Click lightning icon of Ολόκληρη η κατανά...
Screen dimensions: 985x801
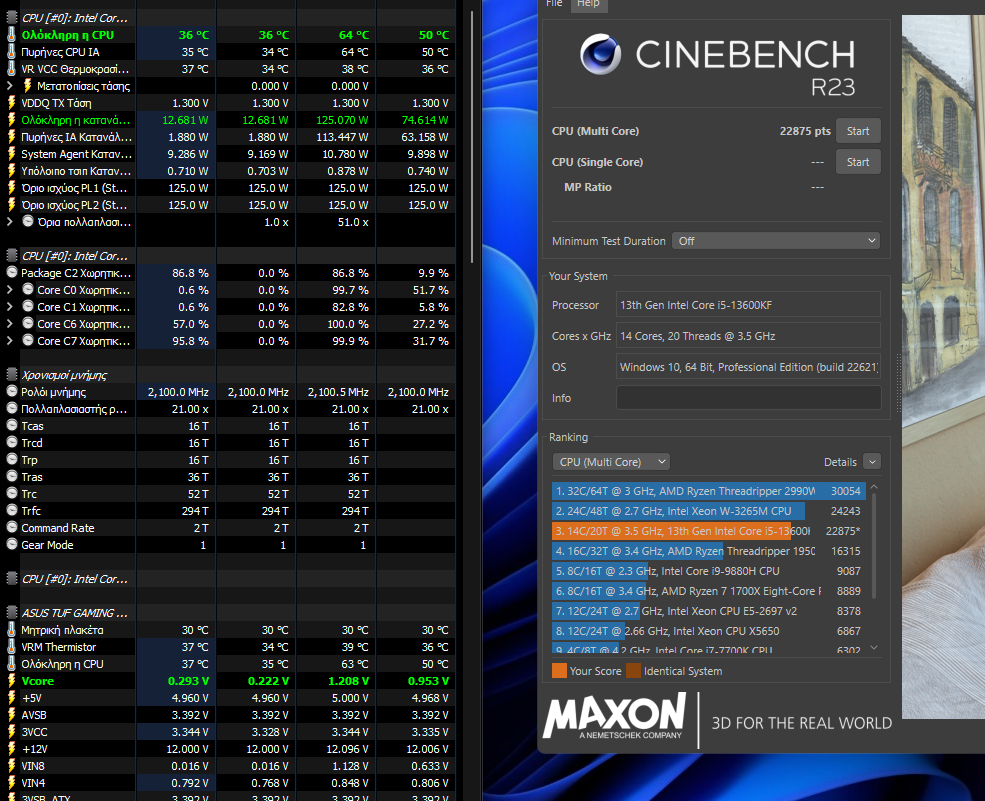[x=11, y=120]
